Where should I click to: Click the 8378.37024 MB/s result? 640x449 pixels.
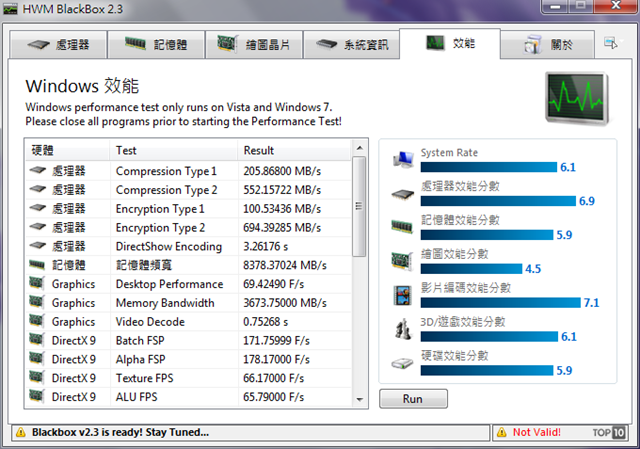(x=285, y=265)
